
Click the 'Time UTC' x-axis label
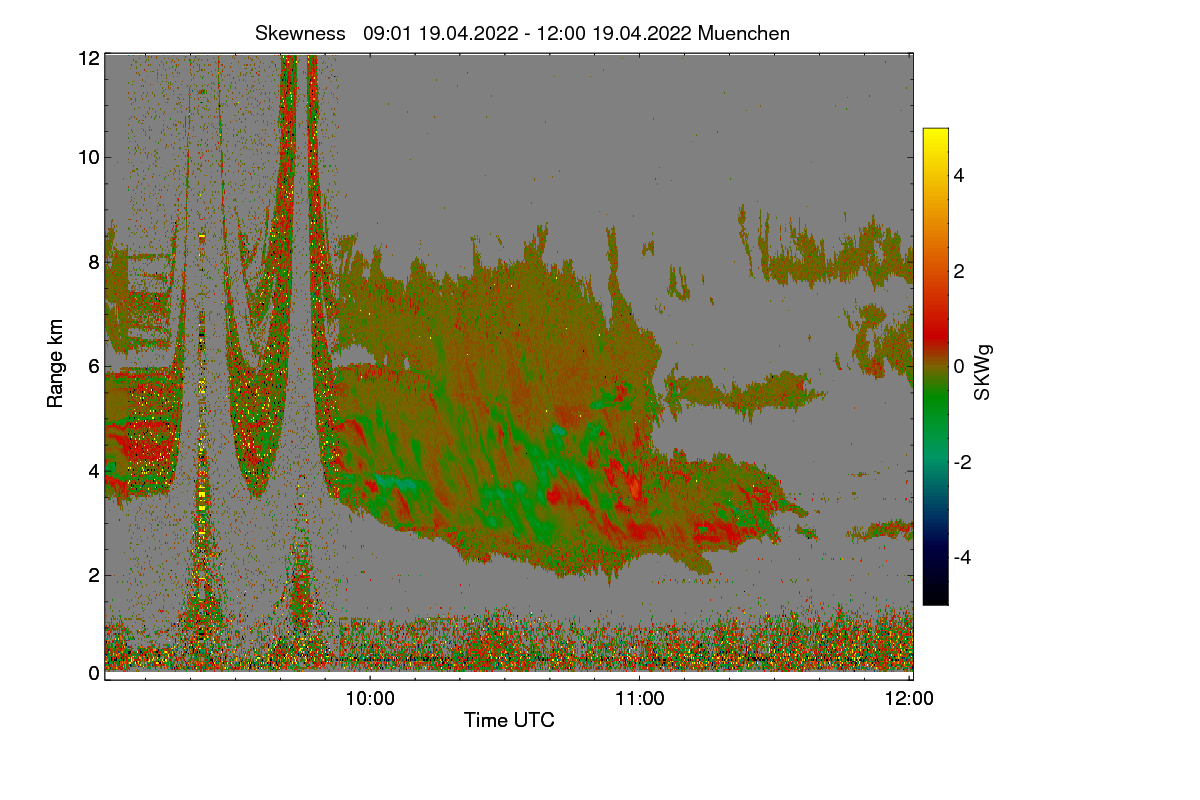coord(509,720)
